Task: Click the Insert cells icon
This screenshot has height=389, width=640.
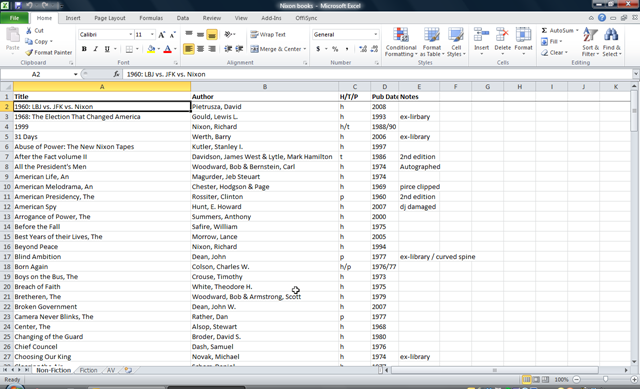Action: tap(481, 35)
